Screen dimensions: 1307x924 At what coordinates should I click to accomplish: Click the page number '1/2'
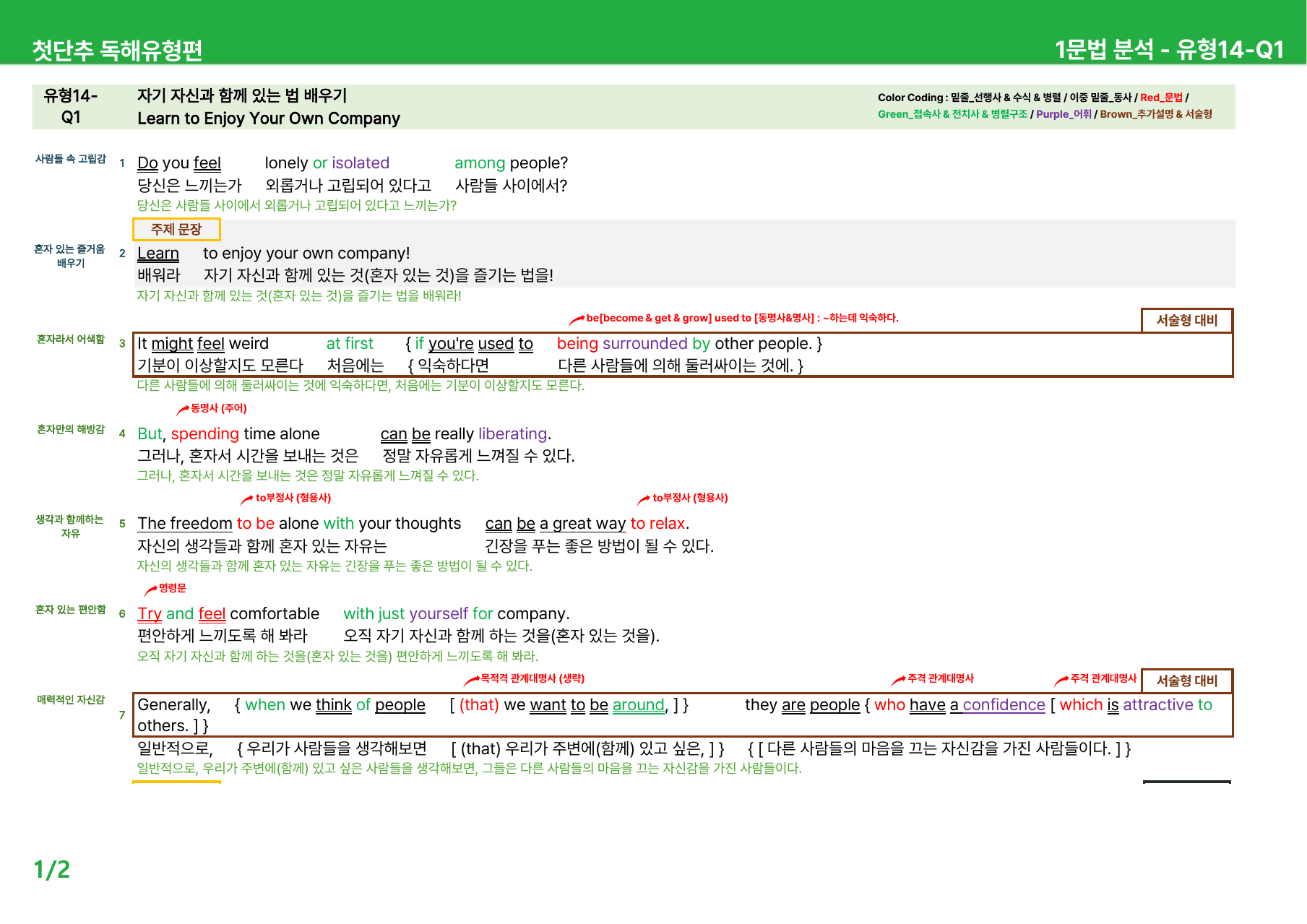52,870
